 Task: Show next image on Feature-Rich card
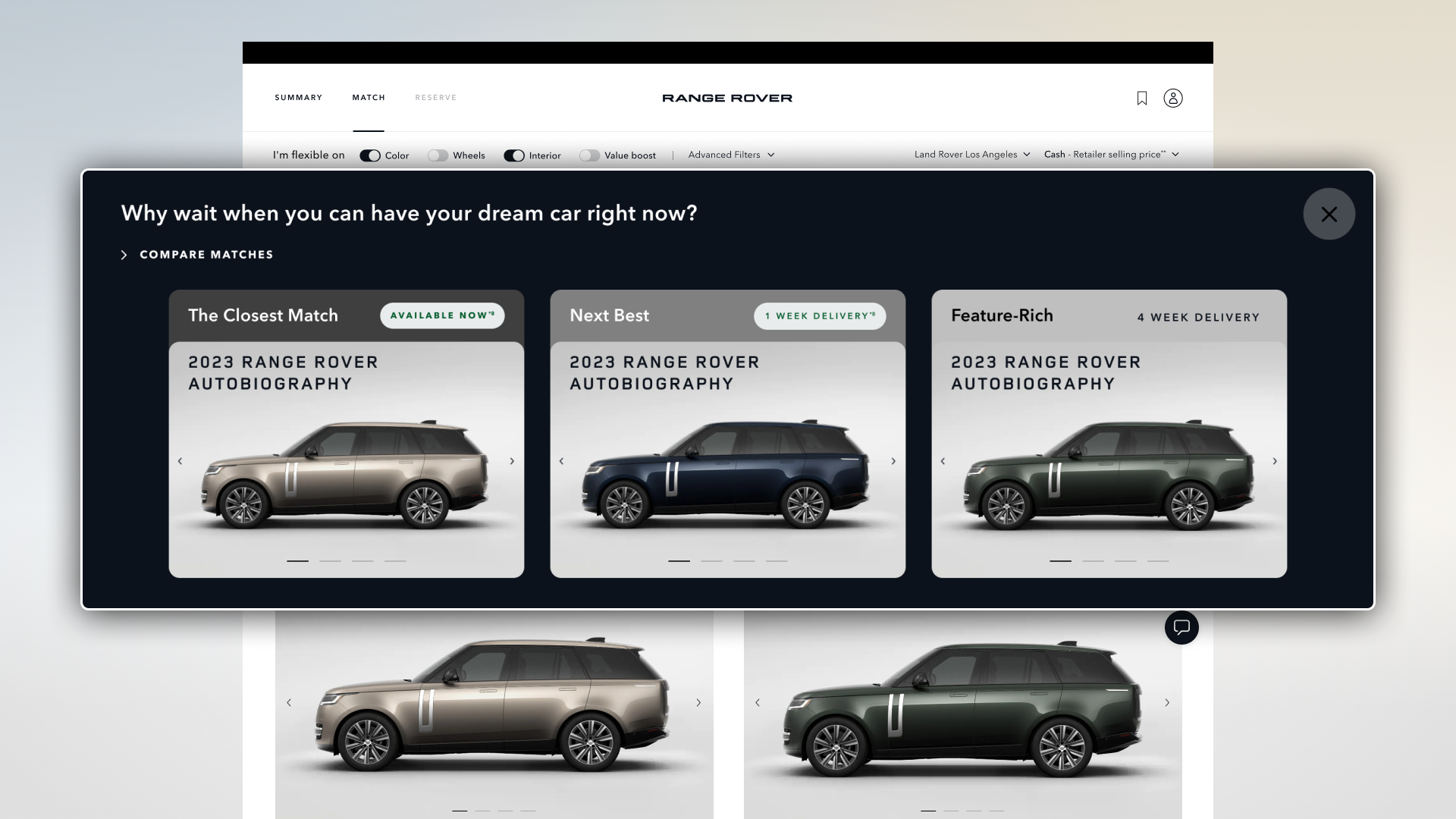click(x=1275, y=461)
